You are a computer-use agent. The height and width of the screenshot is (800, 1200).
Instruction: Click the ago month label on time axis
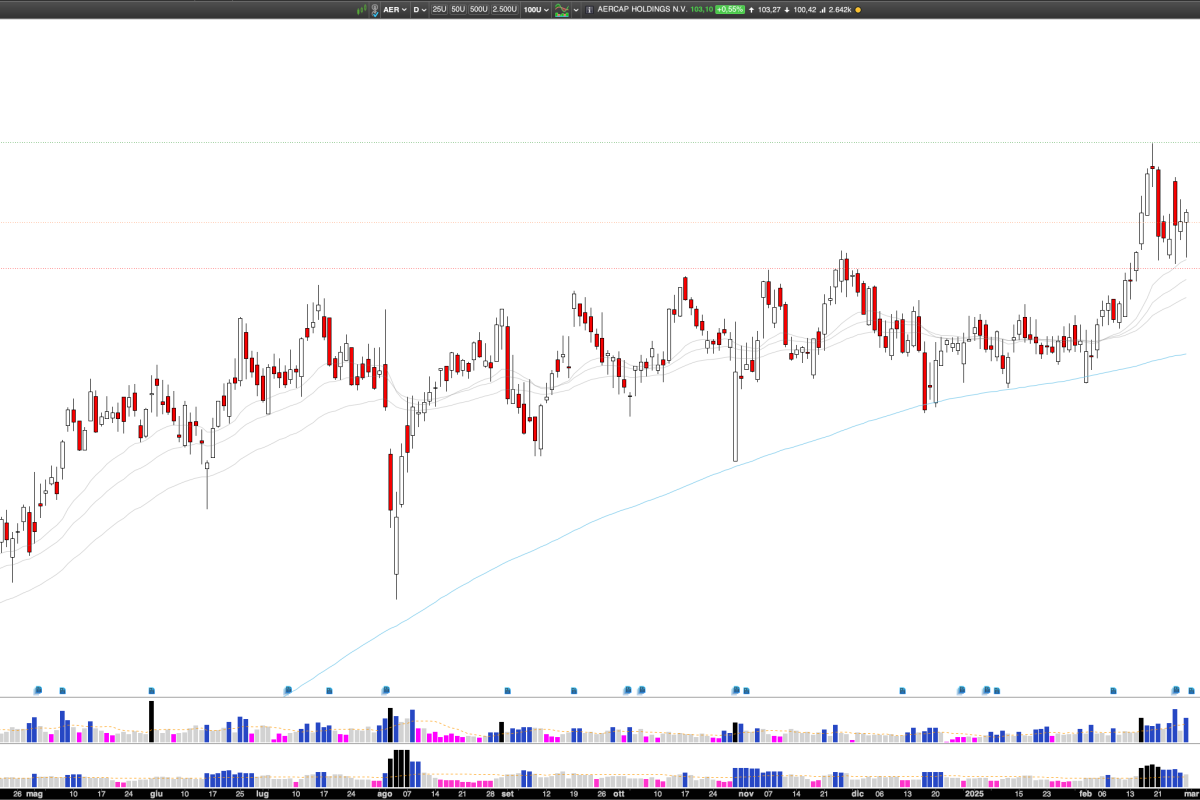tap(385, 793)
